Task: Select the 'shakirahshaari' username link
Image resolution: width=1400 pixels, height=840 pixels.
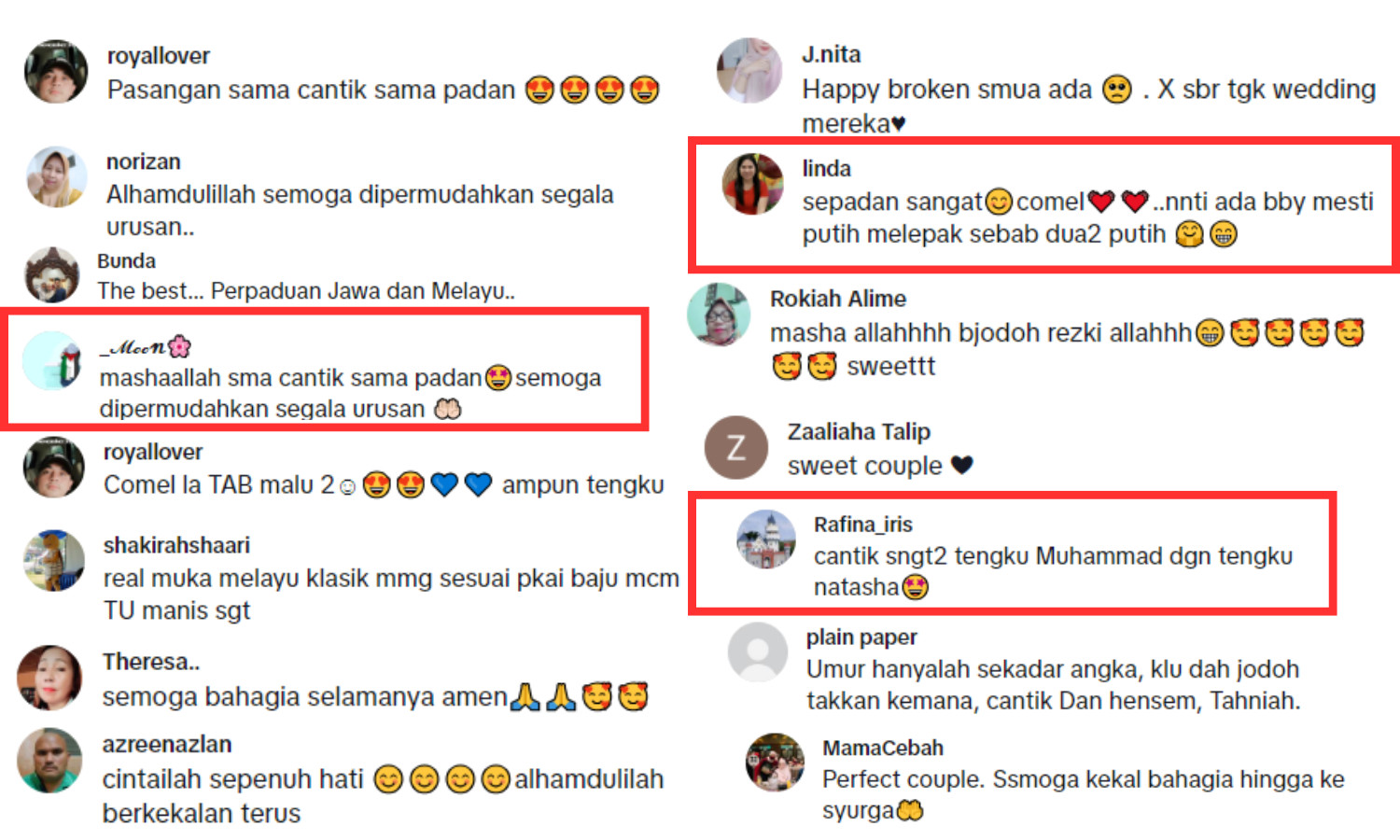Action: pyautogui.click(x=176, y=545)
